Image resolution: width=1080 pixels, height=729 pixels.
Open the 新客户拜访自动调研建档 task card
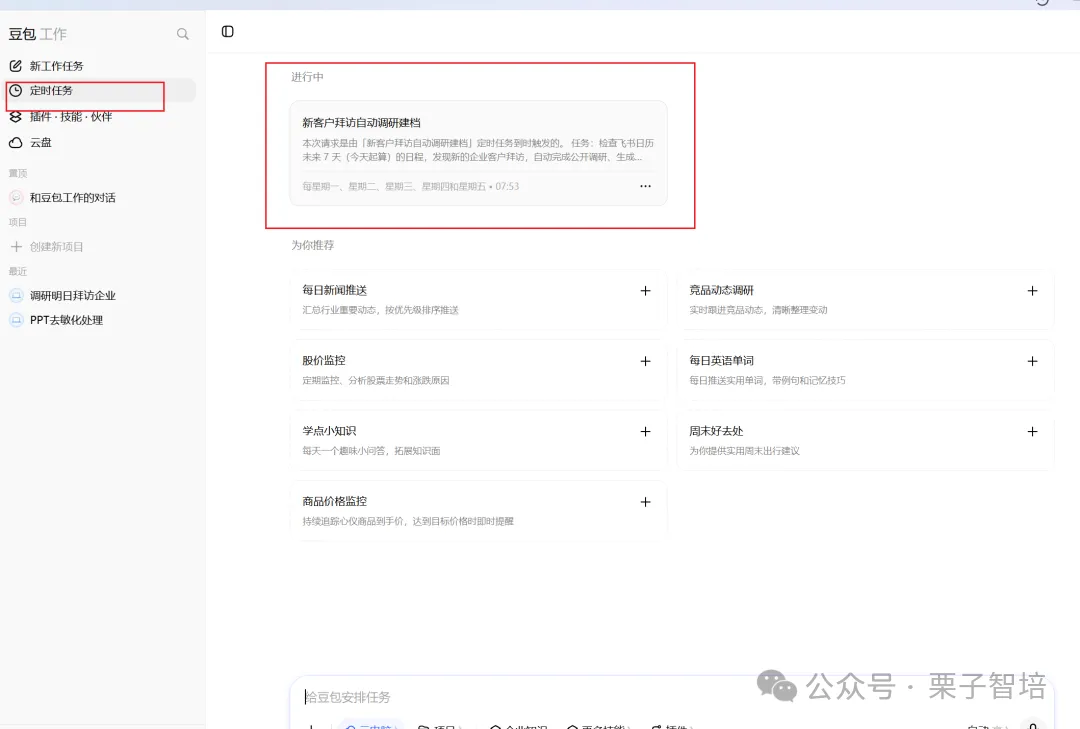click(479, 153)
